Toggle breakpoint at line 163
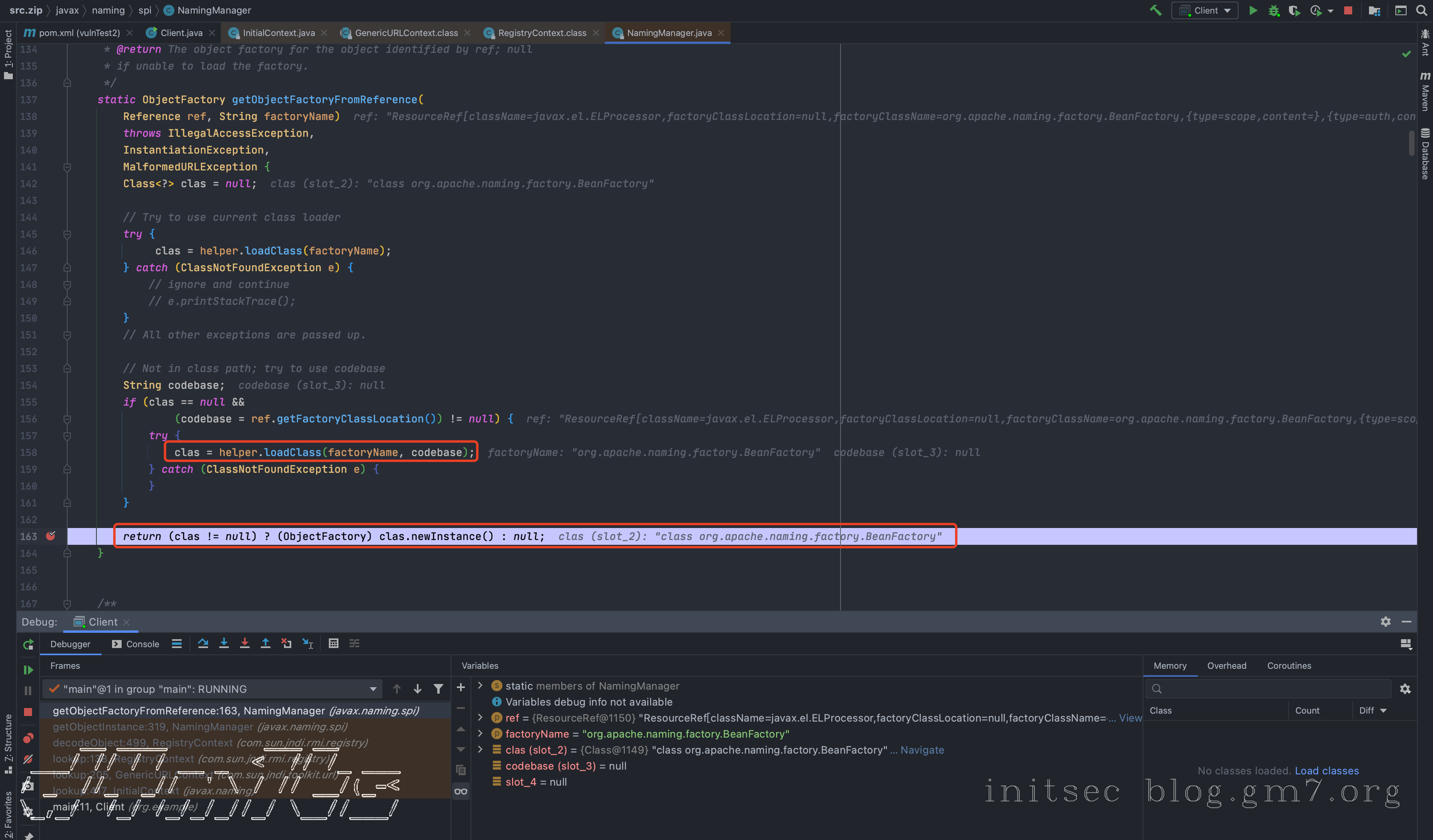Viewport: 1433px width, 840px height. pos(51,536)
